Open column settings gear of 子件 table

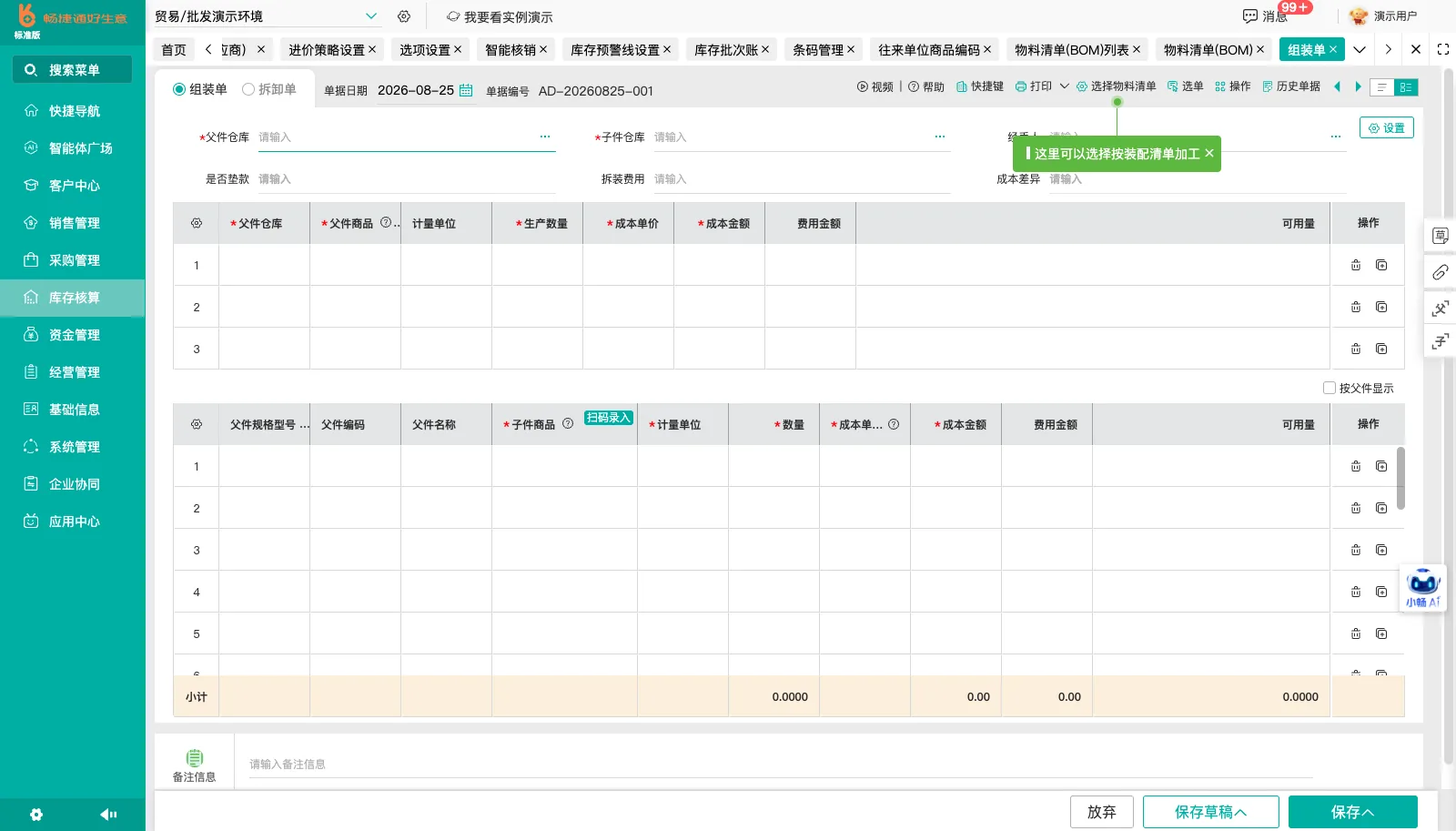coord(197,424)
